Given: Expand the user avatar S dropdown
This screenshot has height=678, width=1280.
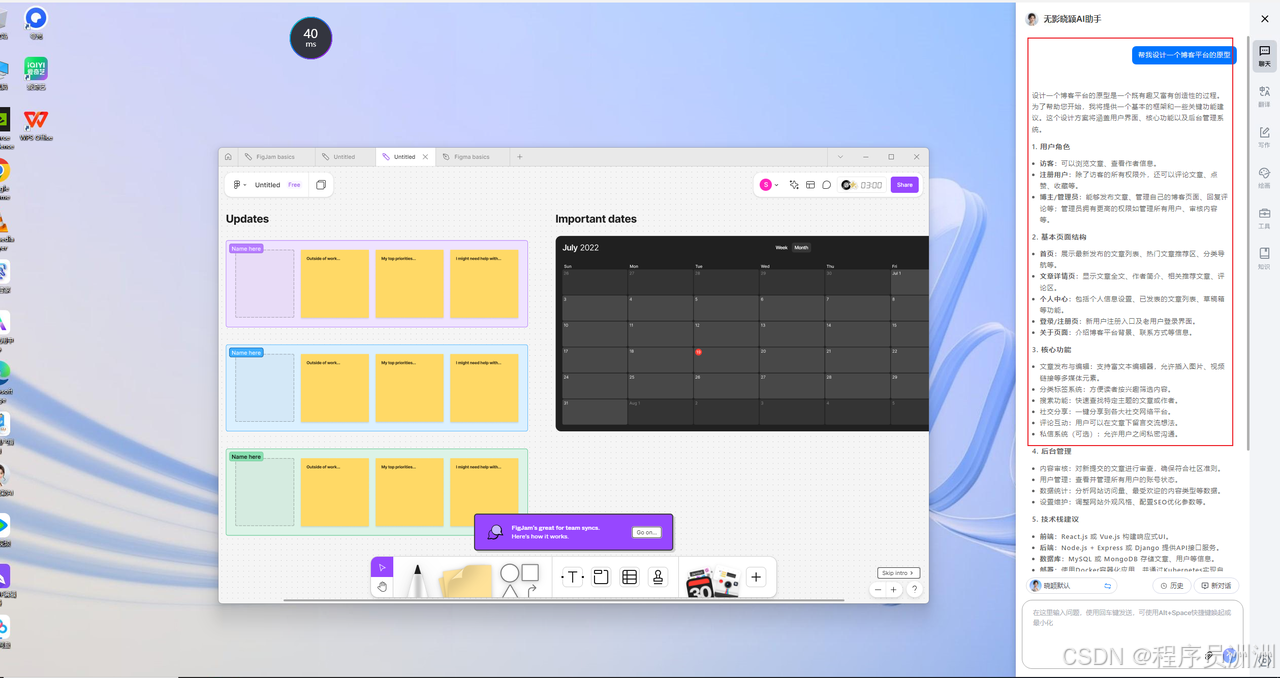Looking at the screenshot, I should point(769,185).
